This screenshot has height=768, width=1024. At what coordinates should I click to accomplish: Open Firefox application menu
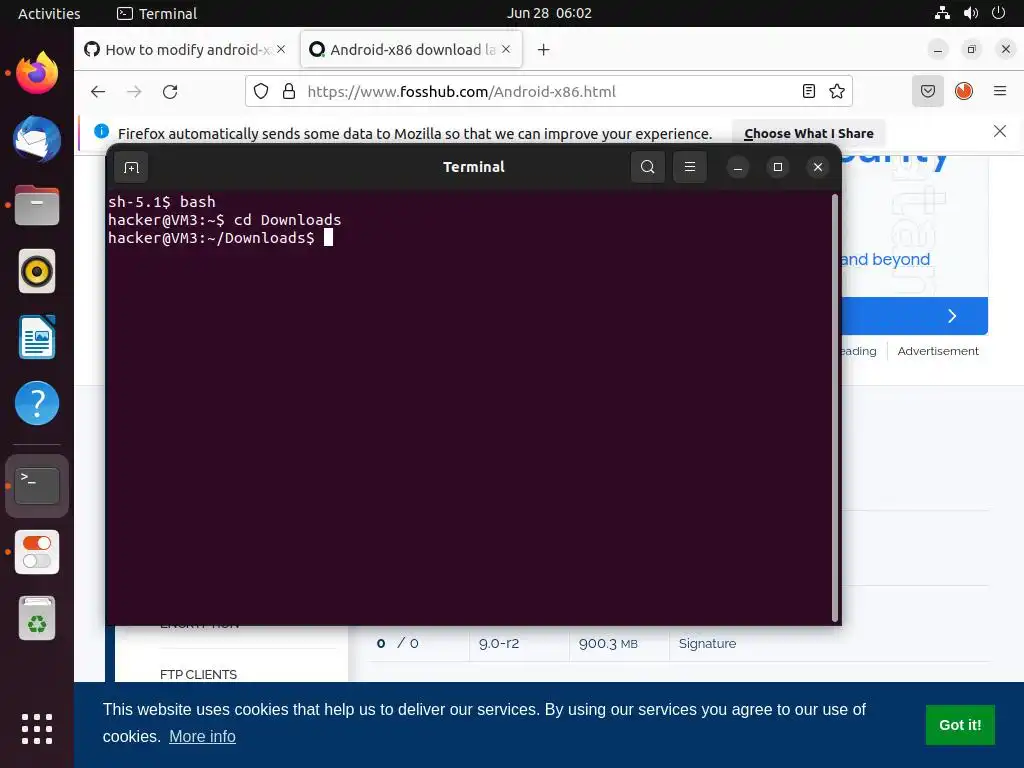click(1000, 91)
